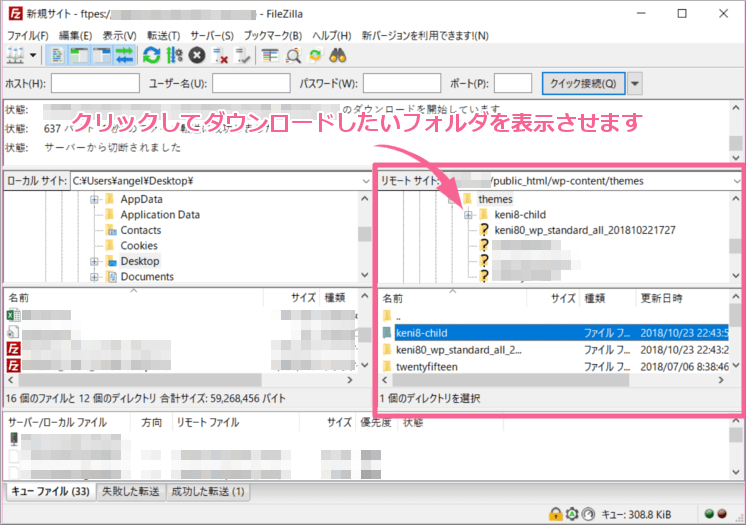The image size is (746, 525).
Task: Open the Site Manager icon
Action: [x=15, y=56]
